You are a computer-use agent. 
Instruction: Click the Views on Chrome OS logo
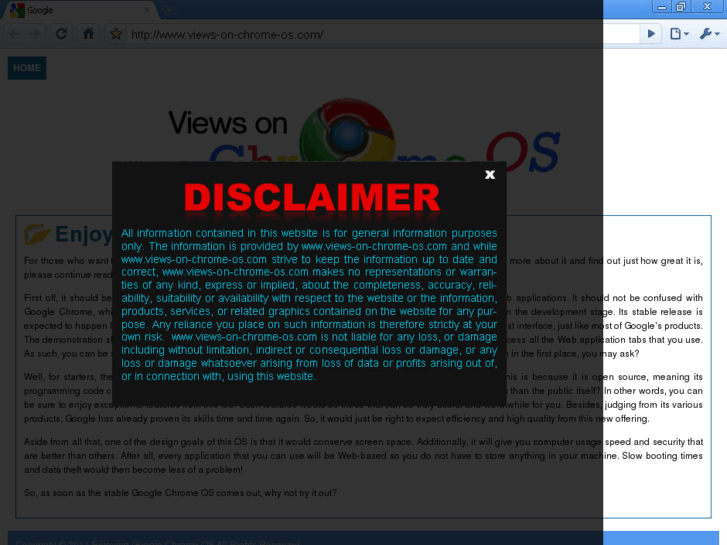click(x=364, y=135)
